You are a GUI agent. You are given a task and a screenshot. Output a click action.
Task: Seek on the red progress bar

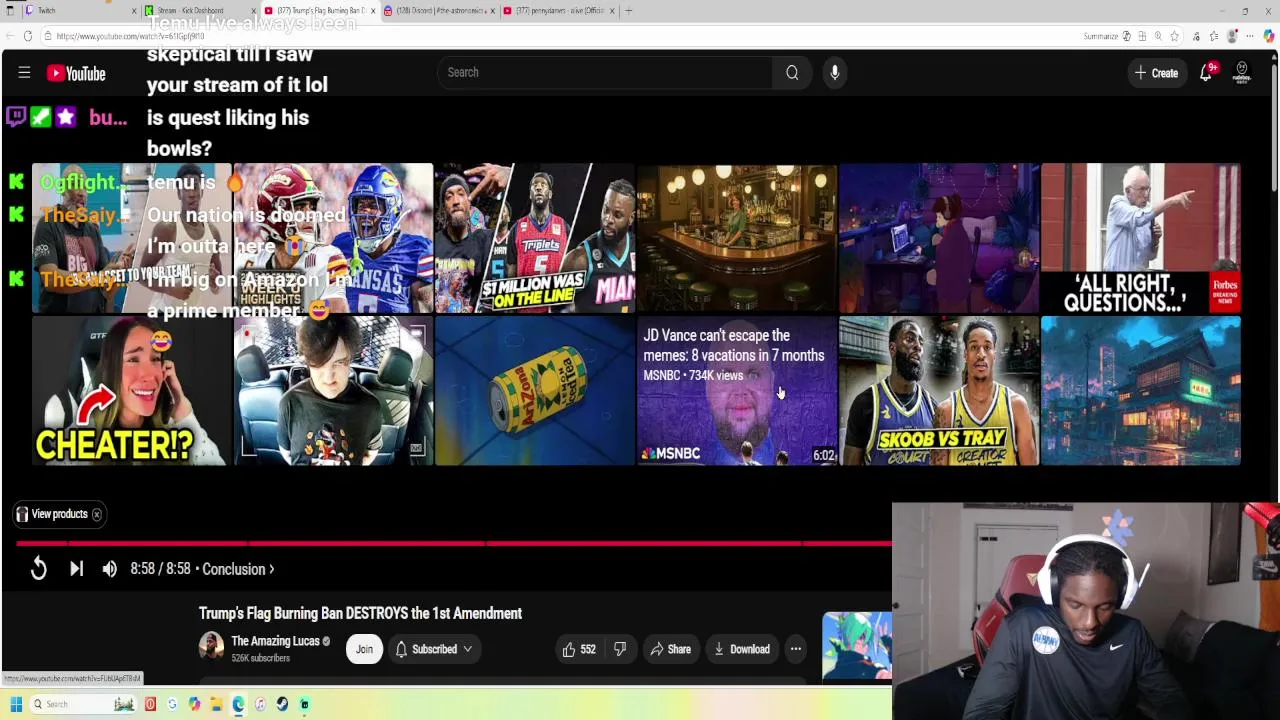point(453,543)
